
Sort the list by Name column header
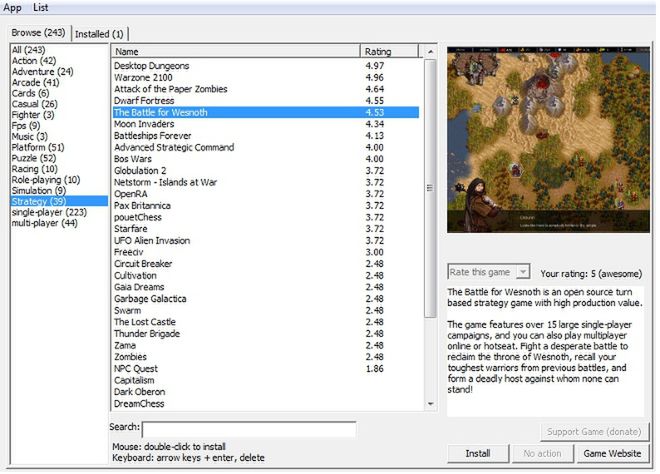point(236,52)
